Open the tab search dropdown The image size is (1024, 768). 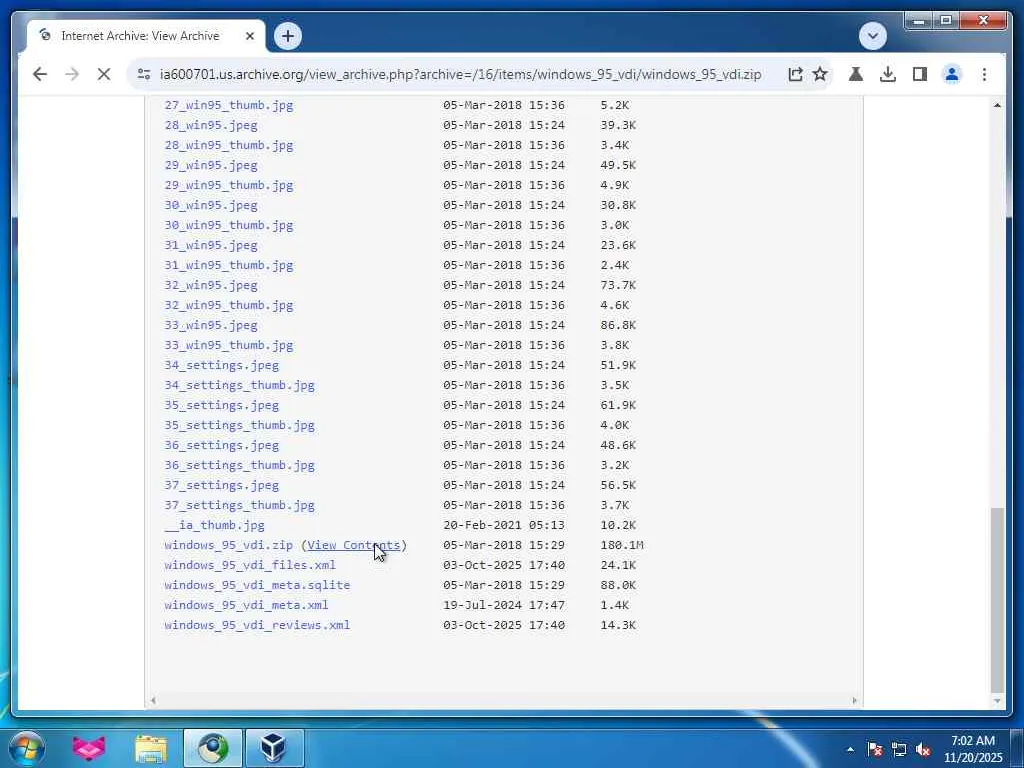pos(873,36)
